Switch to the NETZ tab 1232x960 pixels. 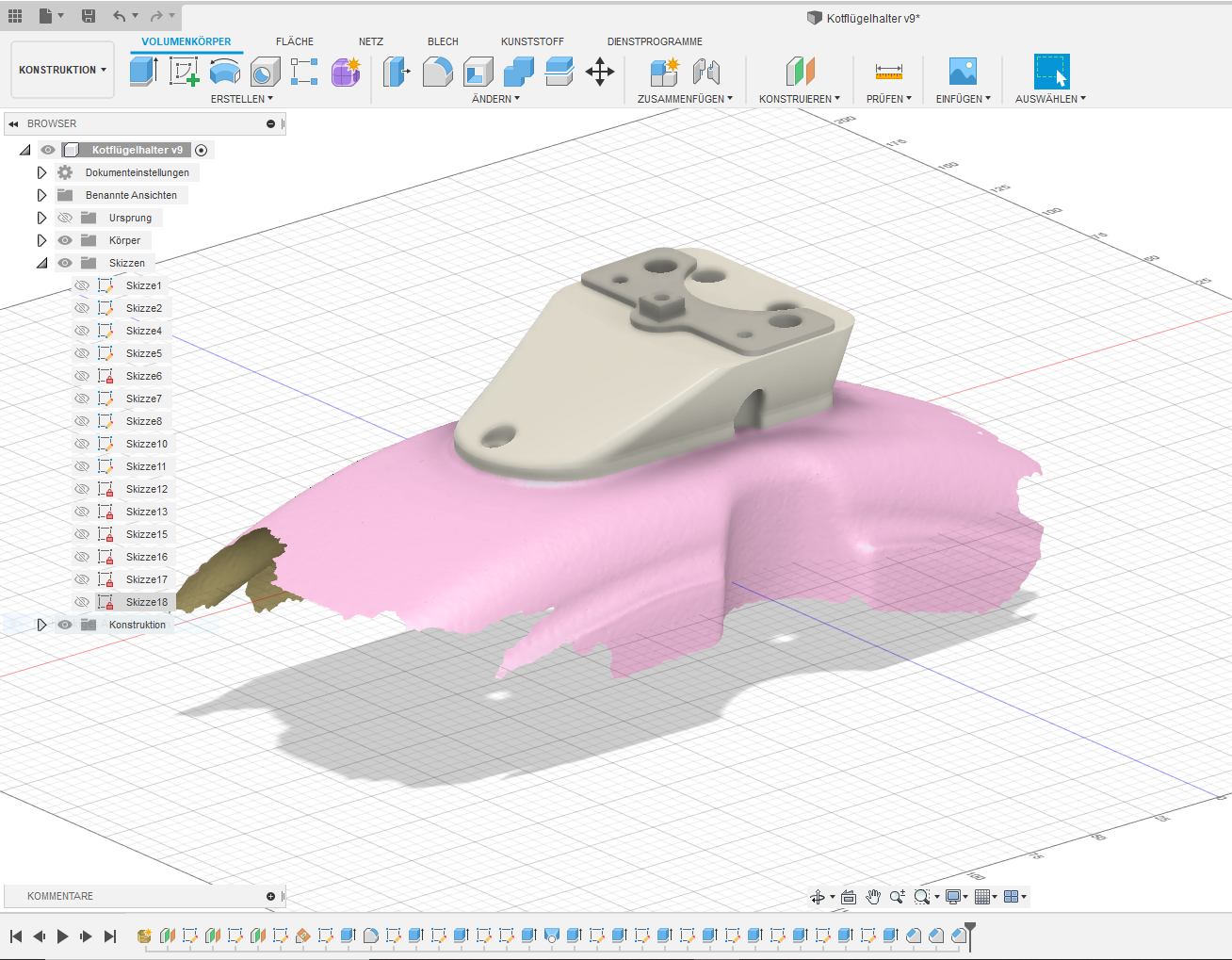pos(371,41)
